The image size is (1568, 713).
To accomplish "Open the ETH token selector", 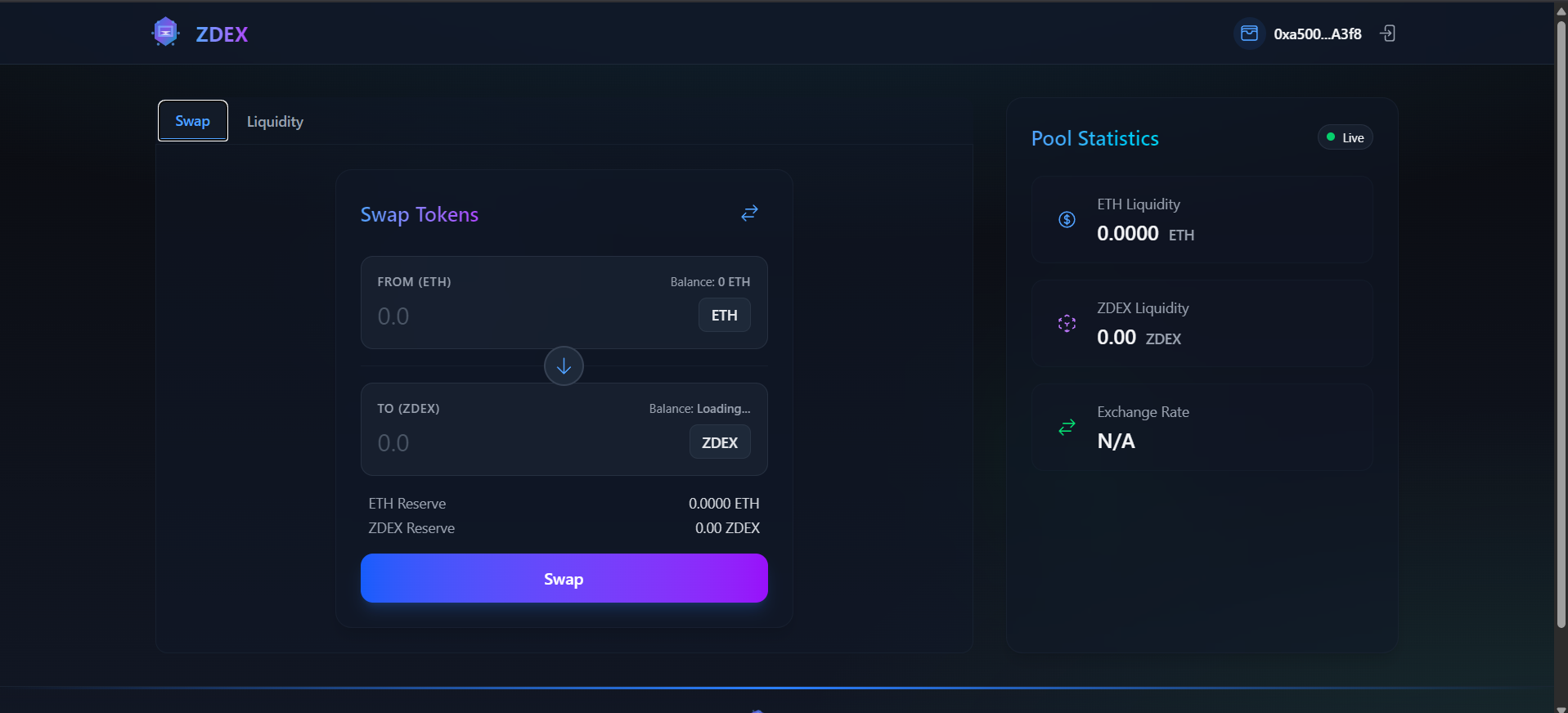I will [x=724, y=315].
